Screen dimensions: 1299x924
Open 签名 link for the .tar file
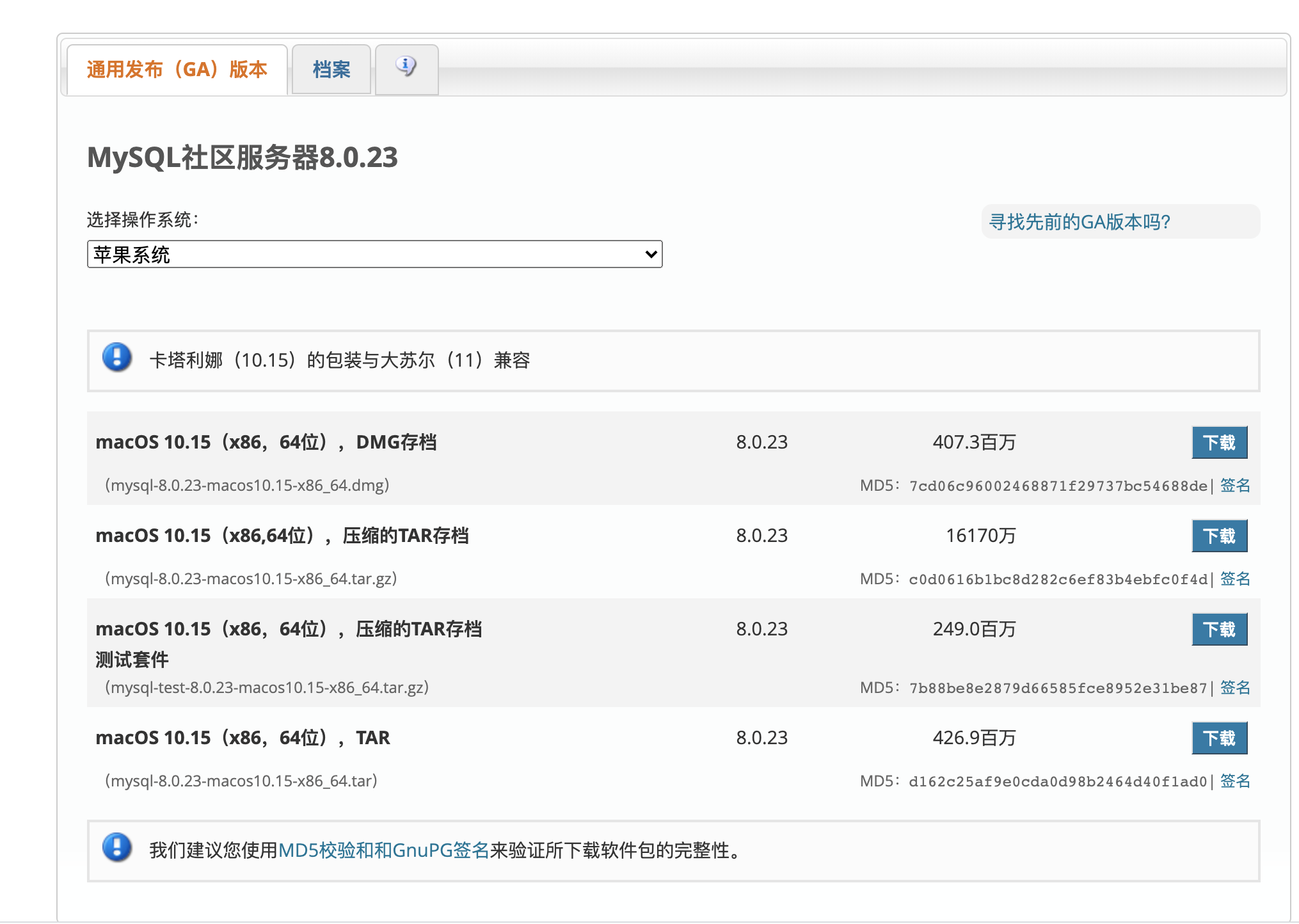(1235, 781)
